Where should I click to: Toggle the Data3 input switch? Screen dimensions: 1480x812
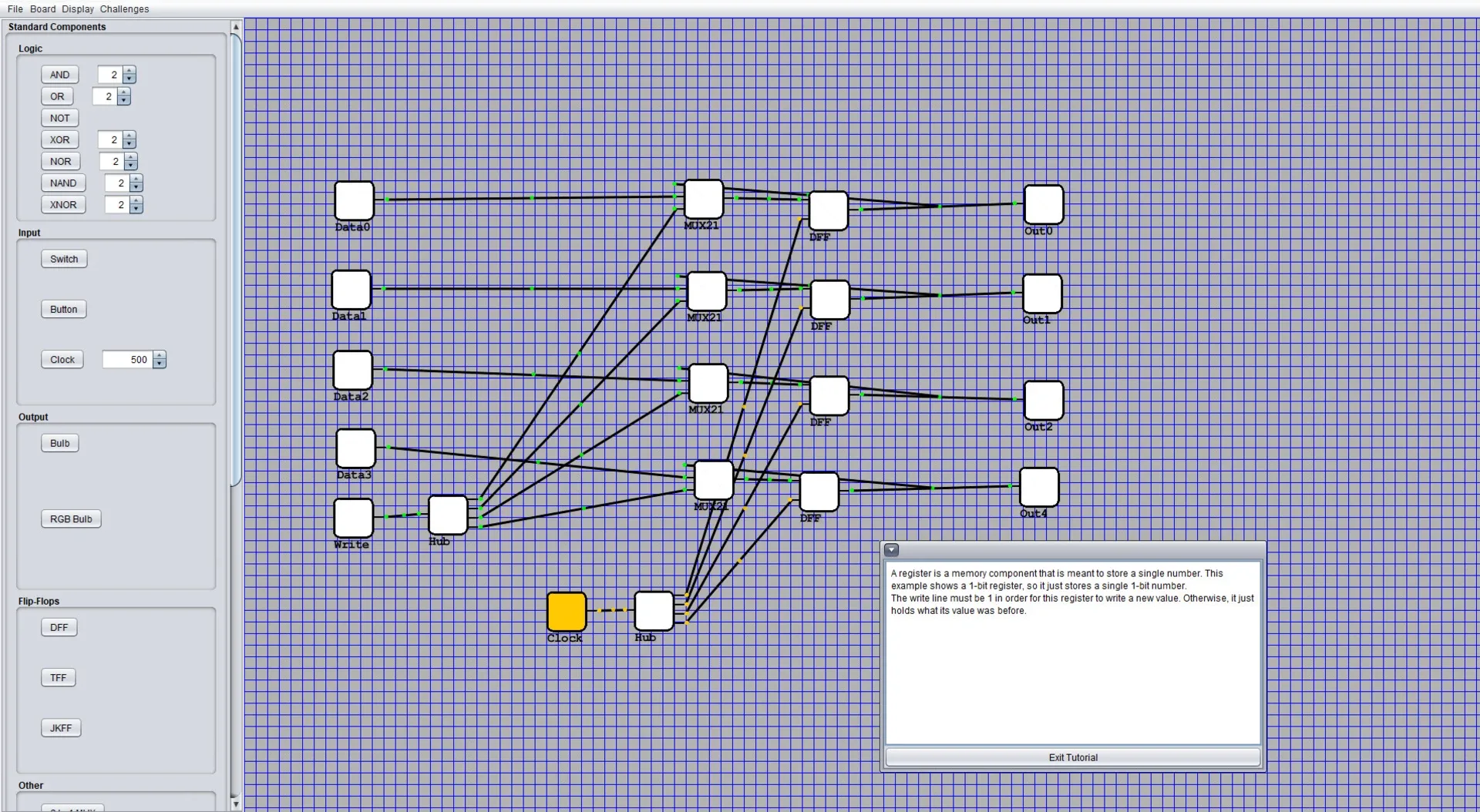pos(355,448)
